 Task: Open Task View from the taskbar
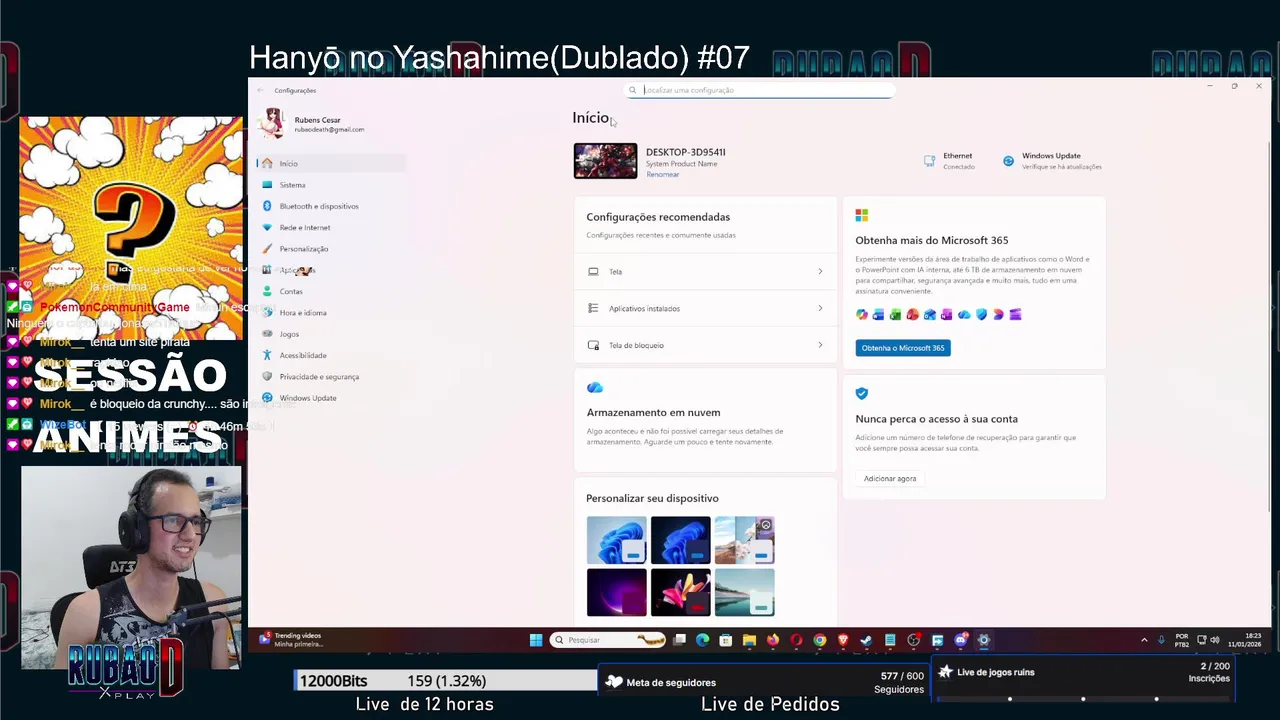click(x=679, y=640)
